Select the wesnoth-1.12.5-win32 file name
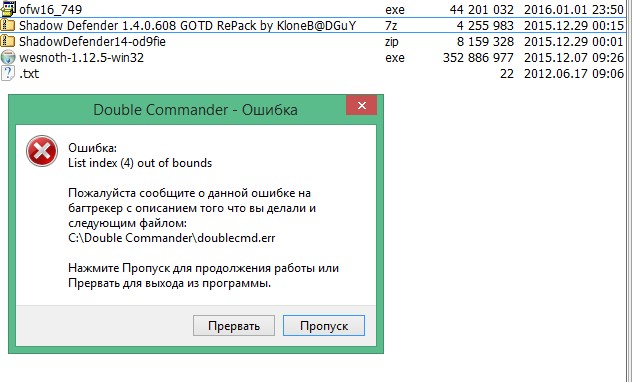The image size is (632, 382). [81, 58]
